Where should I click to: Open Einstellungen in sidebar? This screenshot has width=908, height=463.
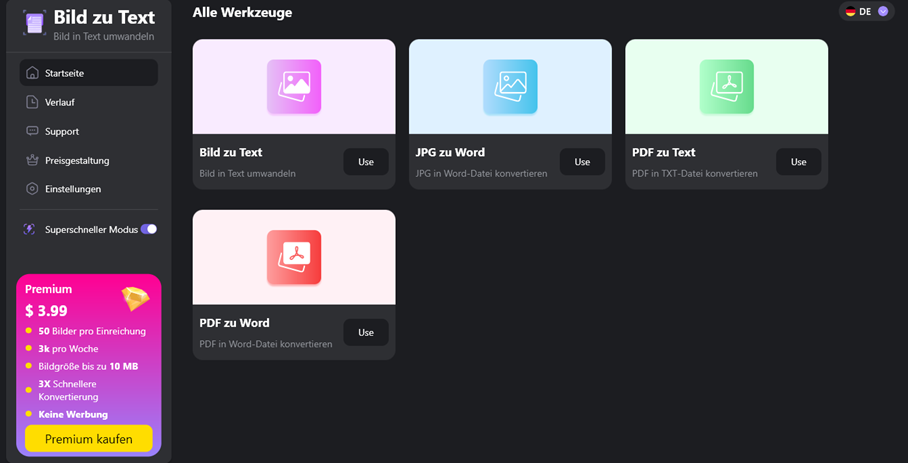coord(72,189)
